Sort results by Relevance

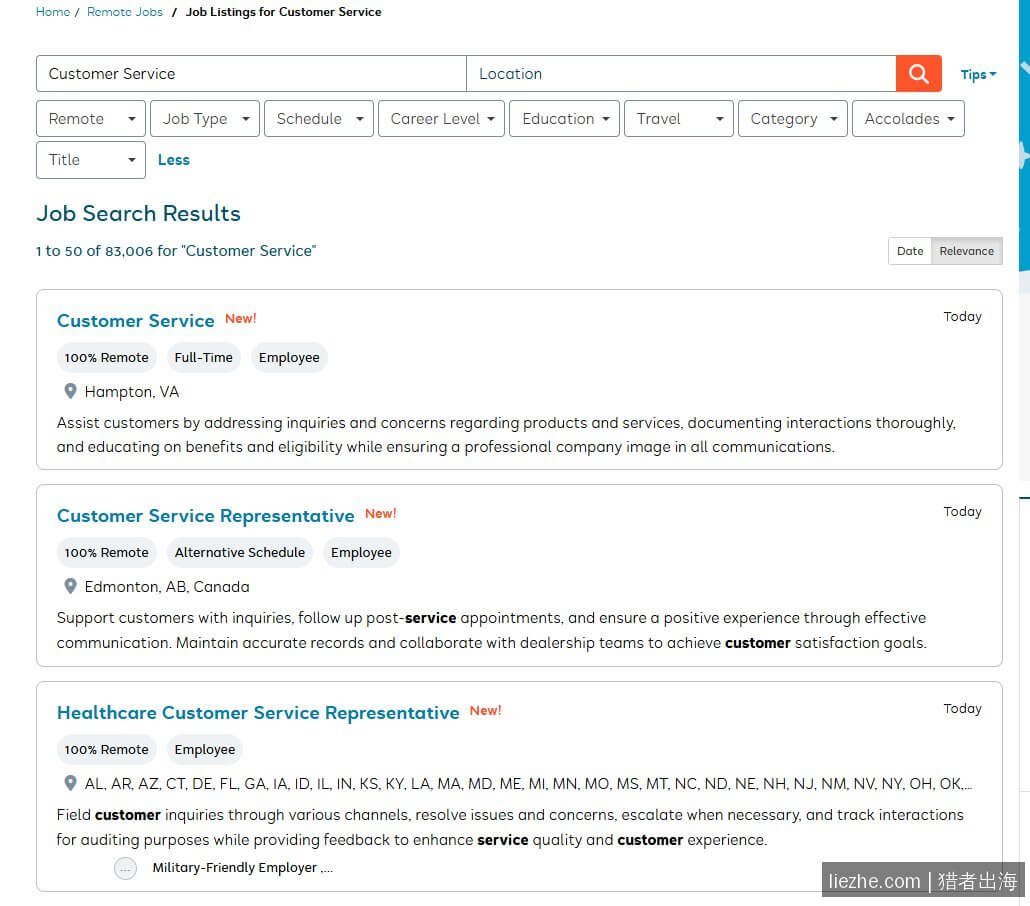click(966, 251)
